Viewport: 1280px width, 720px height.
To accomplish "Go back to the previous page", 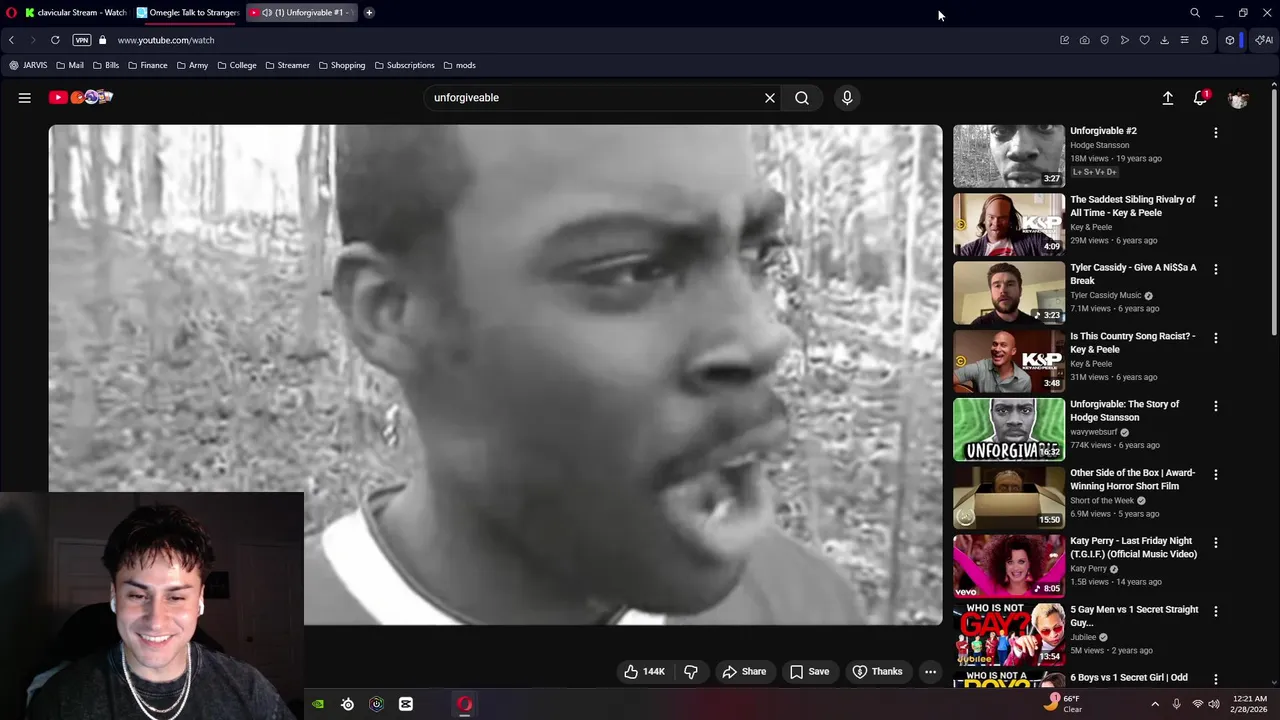I will coord(11,40).
